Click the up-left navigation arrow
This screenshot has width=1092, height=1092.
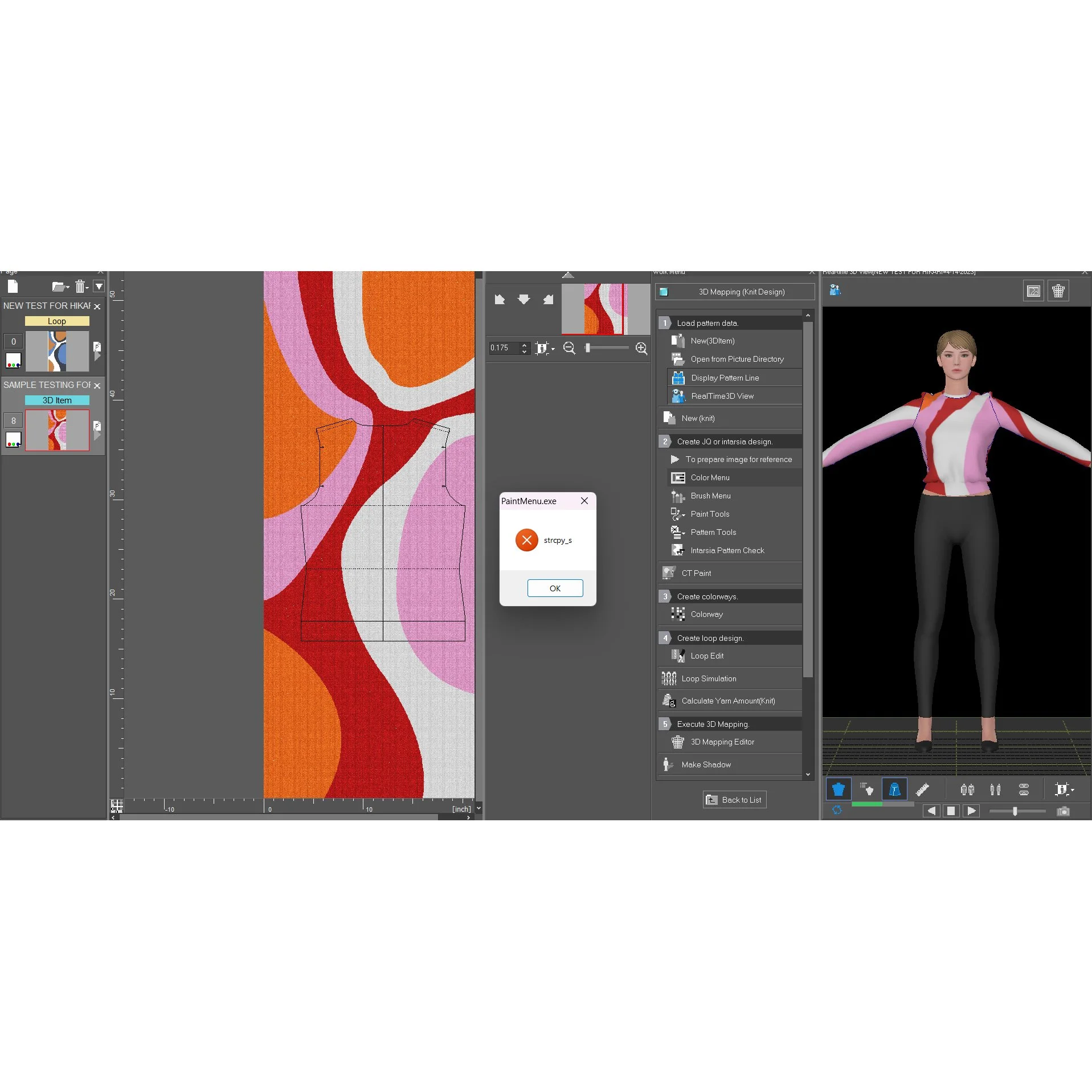(548, 300)
